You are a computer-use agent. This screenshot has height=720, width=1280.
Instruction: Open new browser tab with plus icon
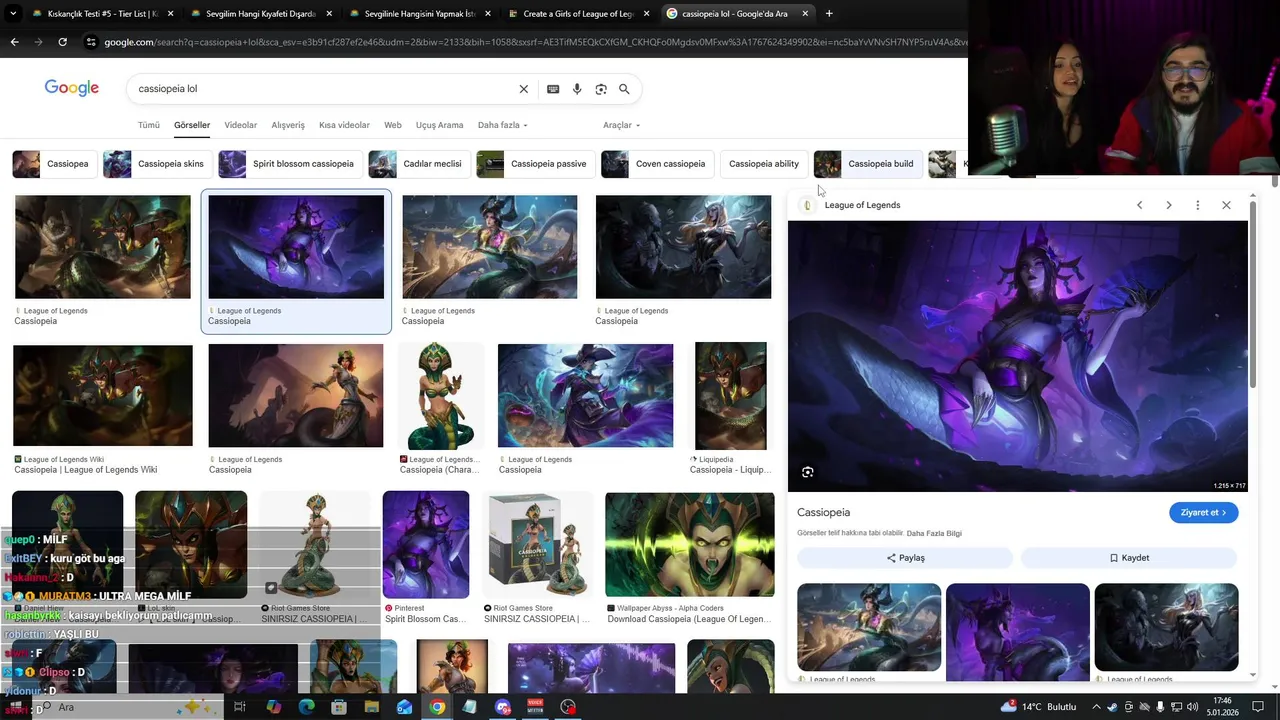[x=829, y=14]
